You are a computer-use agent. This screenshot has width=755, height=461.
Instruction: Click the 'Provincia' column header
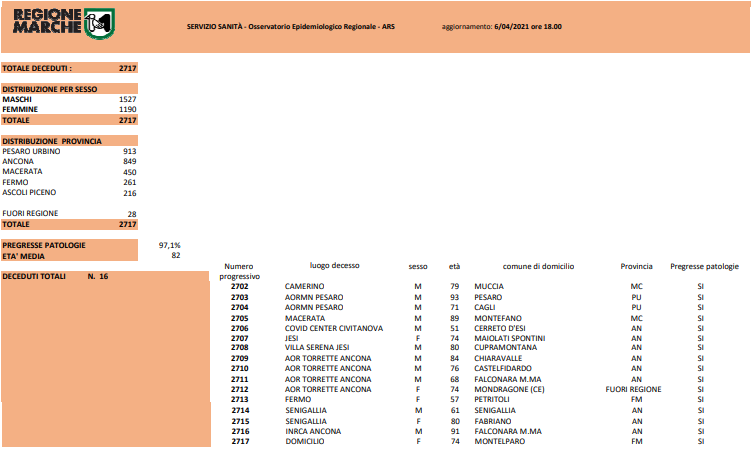point(637,266)
